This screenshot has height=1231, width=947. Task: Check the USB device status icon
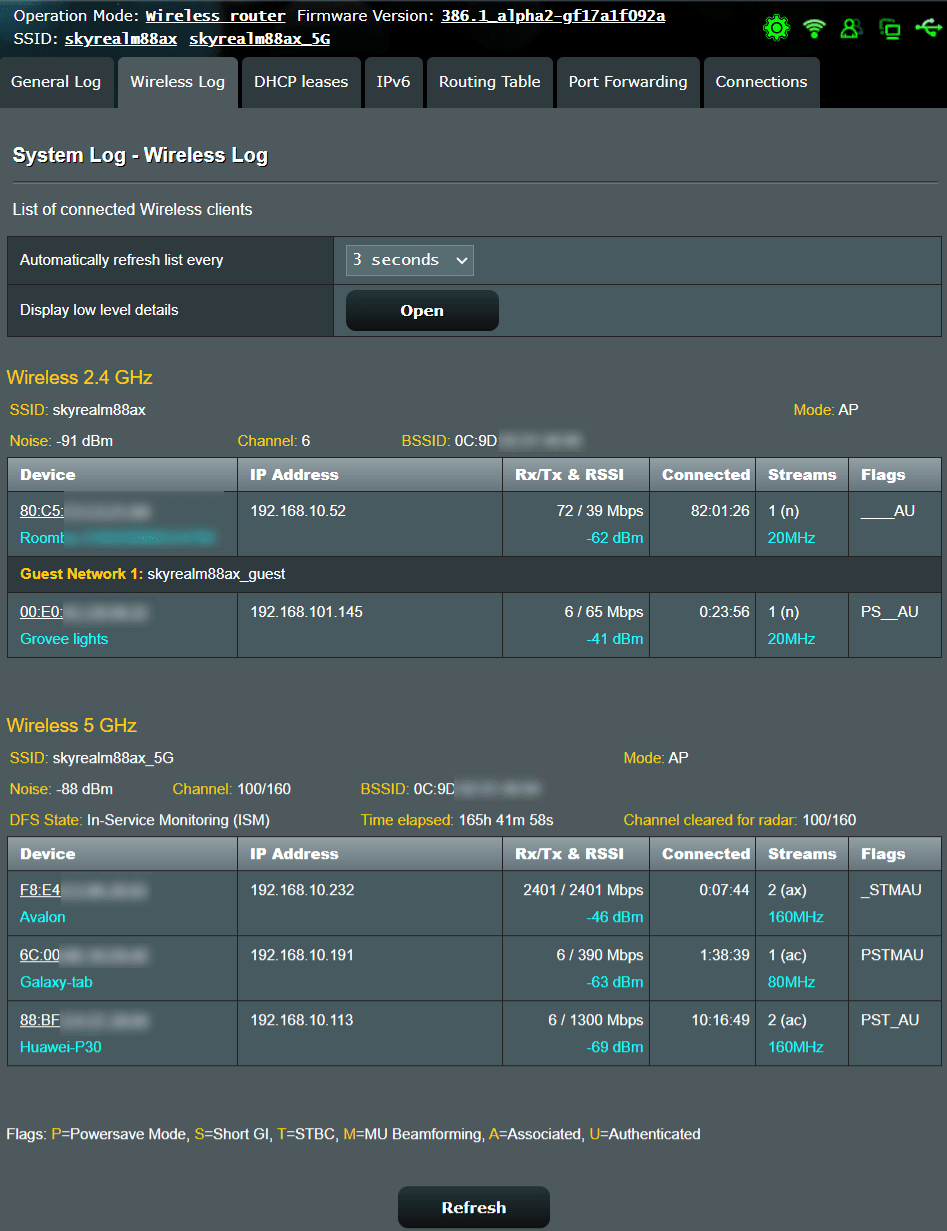pos(927,28)
